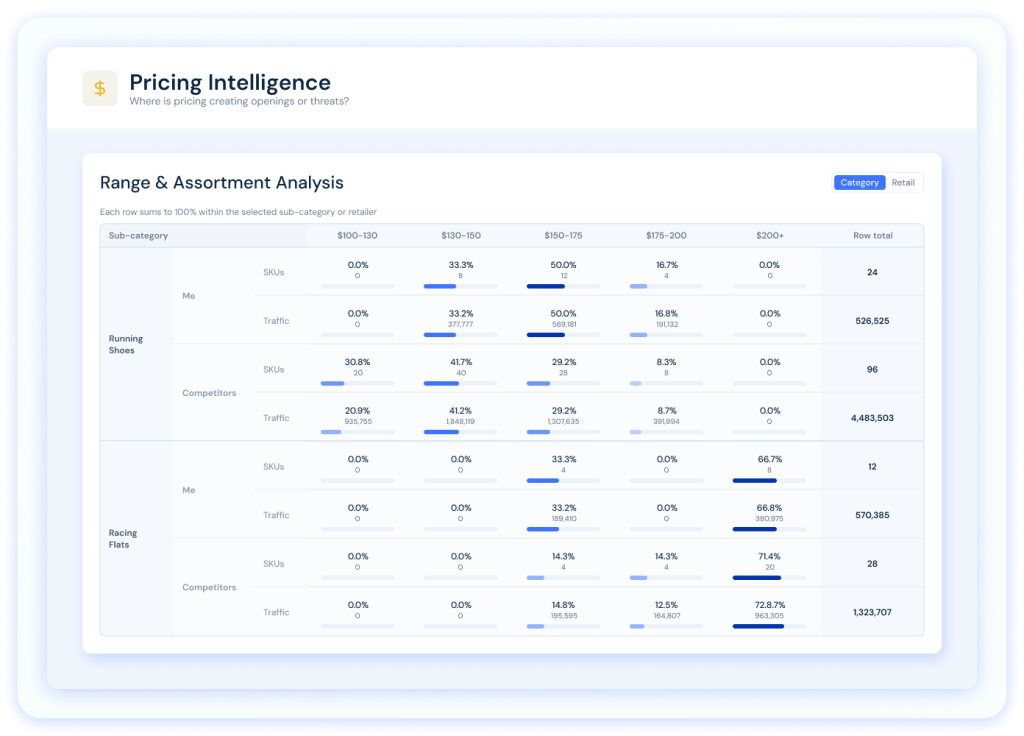Click the dollar sign Pricing Intelligence icon

pyautogui.click(x=100, y=88)
